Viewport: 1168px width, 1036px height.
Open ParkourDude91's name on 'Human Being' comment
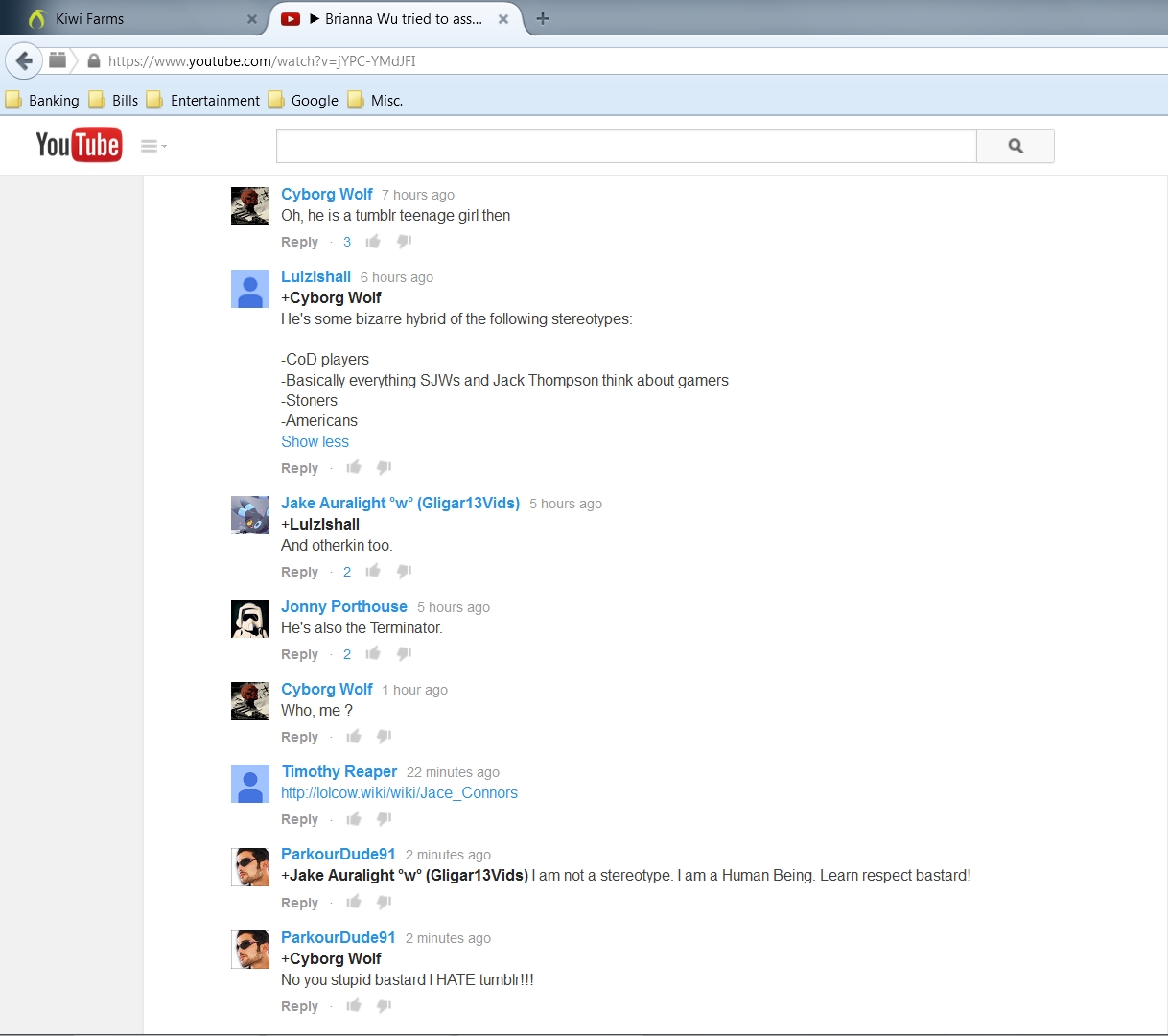339,854
